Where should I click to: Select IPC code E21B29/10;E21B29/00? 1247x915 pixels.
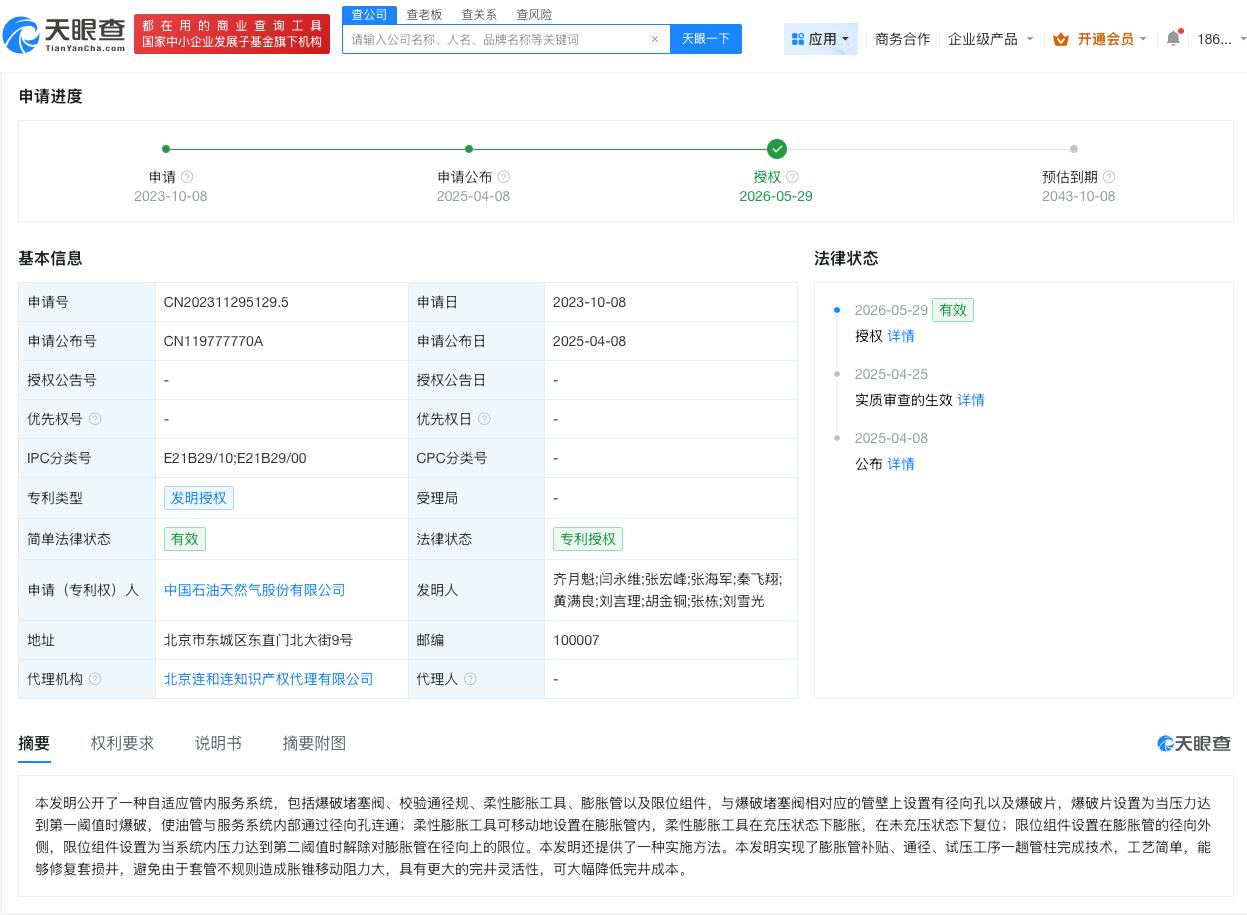(x=235, y=458)
